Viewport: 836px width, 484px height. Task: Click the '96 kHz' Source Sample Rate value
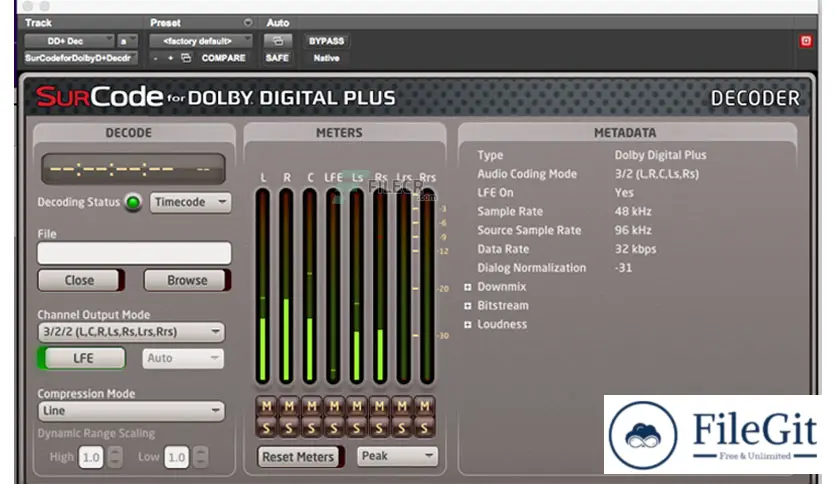click(x=633, y=230)
